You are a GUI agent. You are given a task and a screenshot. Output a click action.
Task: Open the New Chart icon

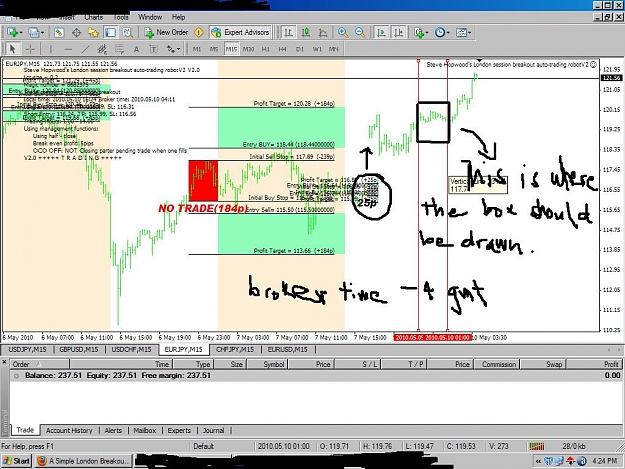(x=12, y=33)
